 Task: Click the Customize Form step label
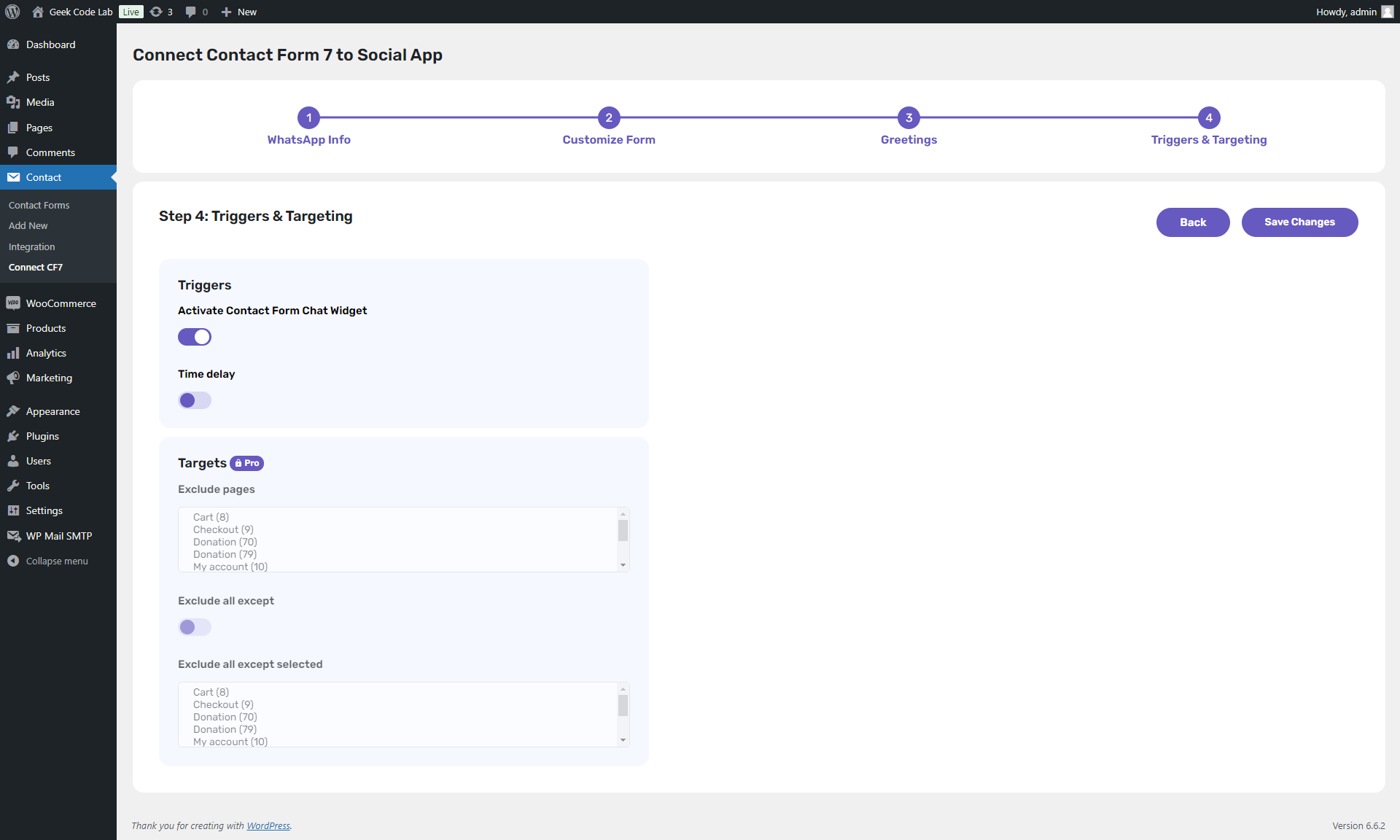[609, 140]
